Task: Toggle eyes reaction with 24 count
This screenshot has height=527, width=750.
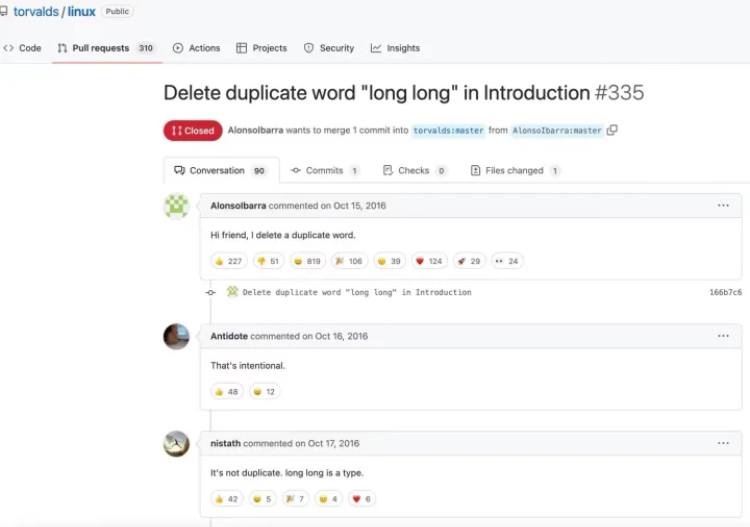Action: click(x=507, y=261)
